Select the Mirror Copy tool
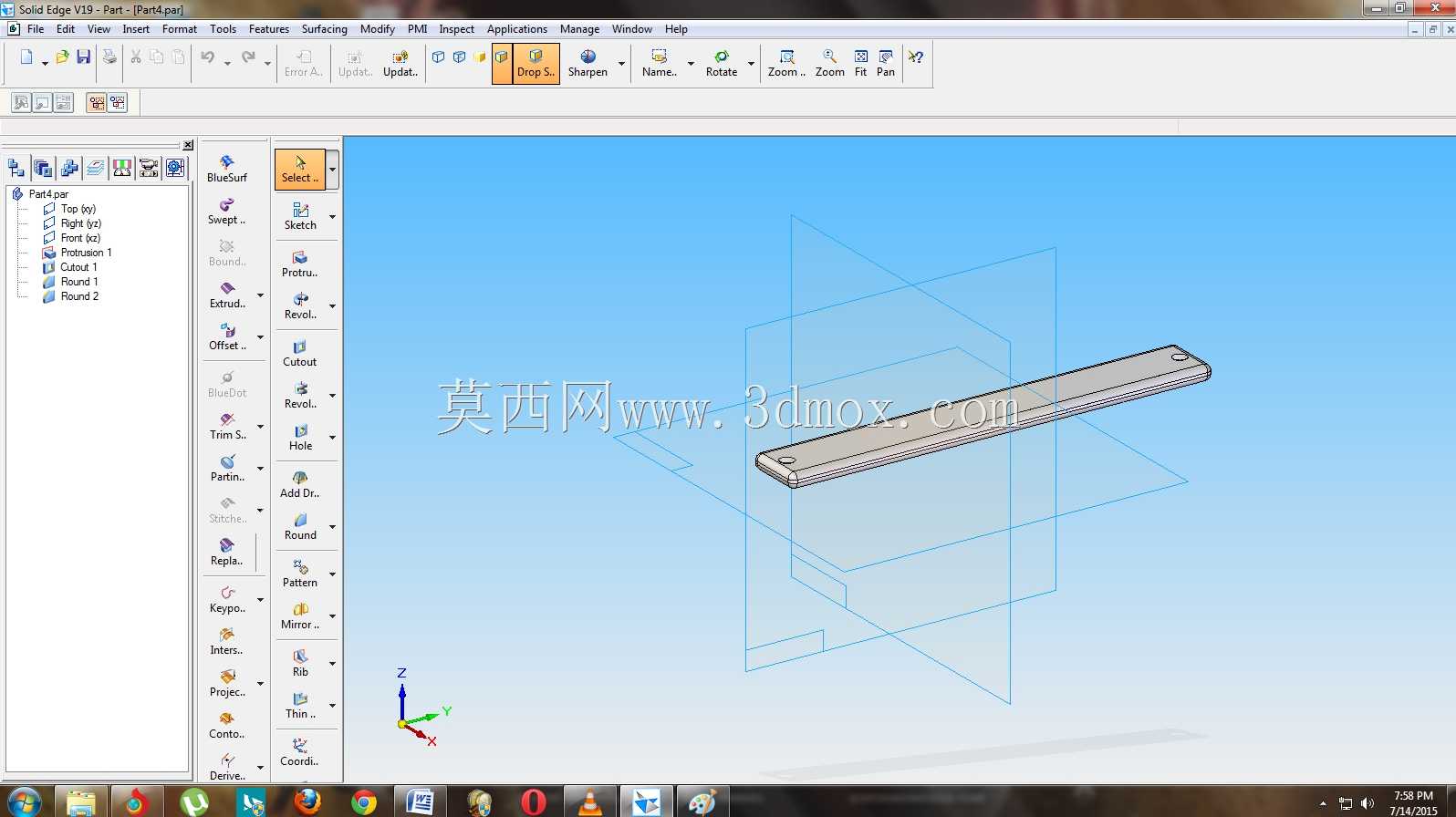The width and height of the screenshot is (1456, 817). pos(300,615)
